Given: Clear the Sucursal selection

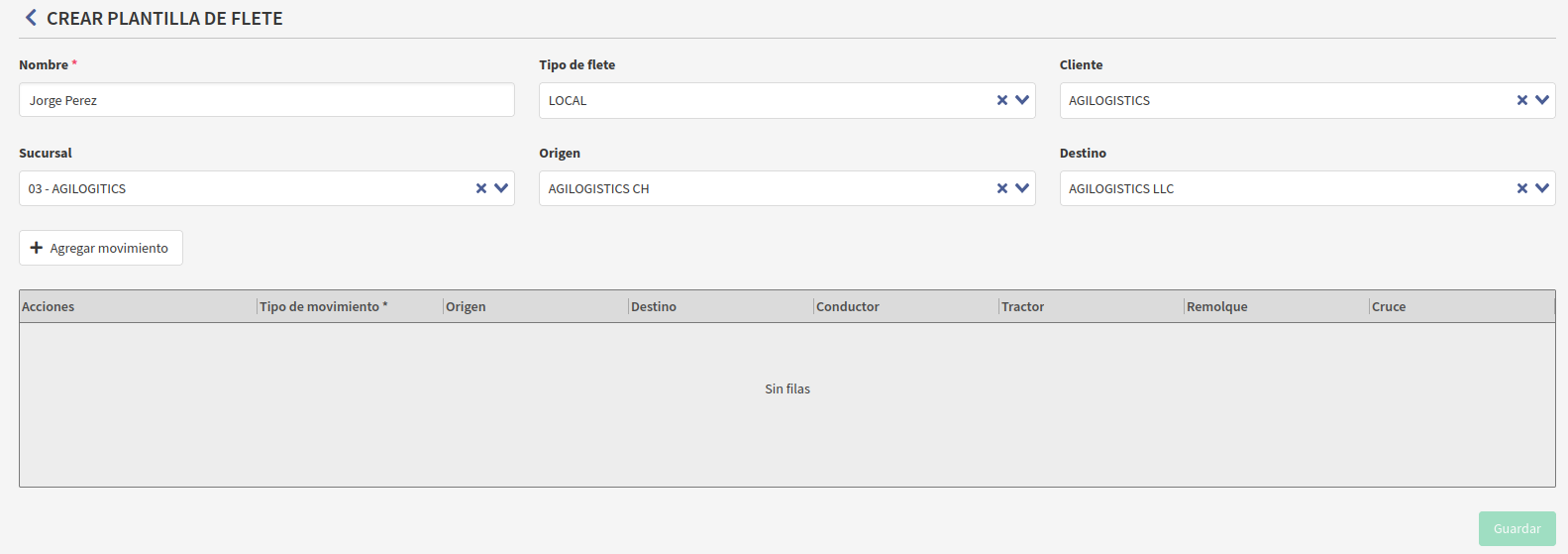Looking at the screenshot, I should 480,188.
